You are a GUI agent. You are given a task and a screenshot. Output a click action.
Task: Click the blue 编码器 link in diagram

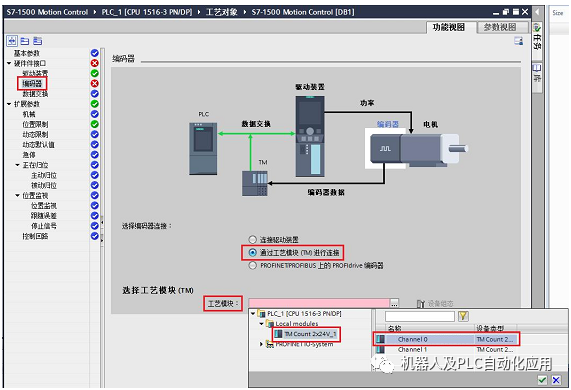[x=387, y=124]
